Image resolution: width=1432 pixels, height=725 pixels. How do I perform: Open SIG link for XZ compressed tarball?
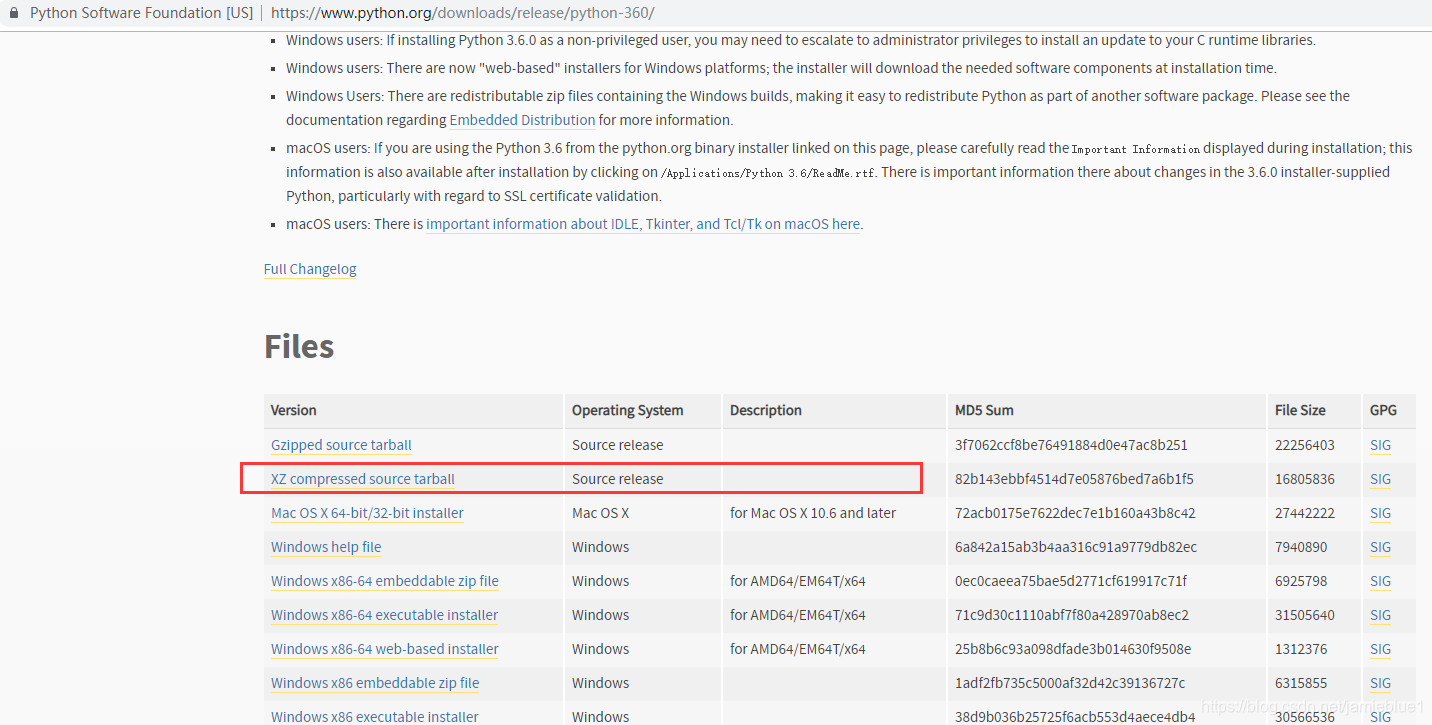(x=1380, y=479)
